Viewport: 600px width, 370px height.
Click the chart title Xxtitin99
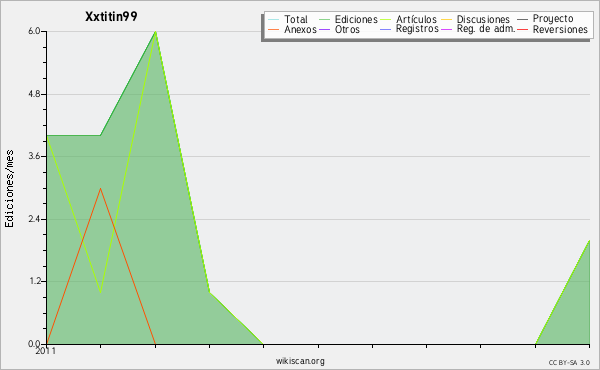point(111,16)
